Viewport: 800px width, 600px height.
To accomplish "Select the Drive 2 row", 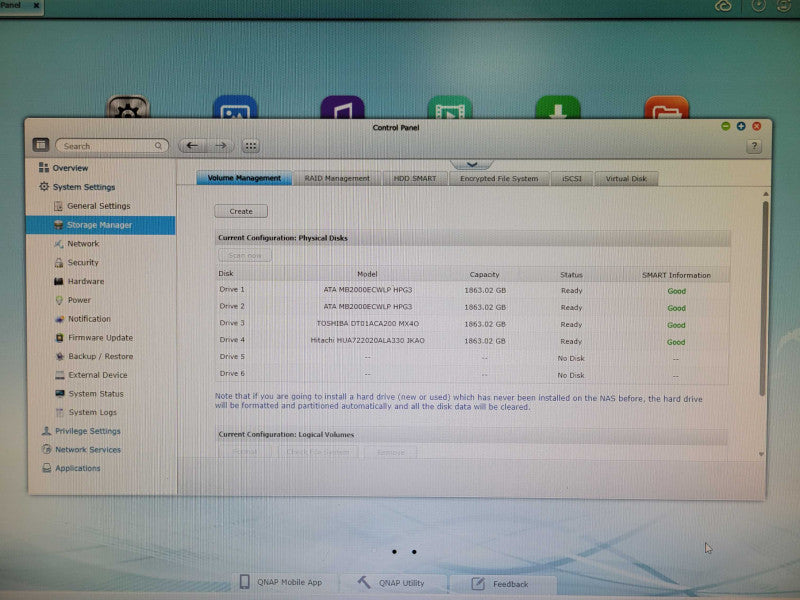I will tap(472, 307).
